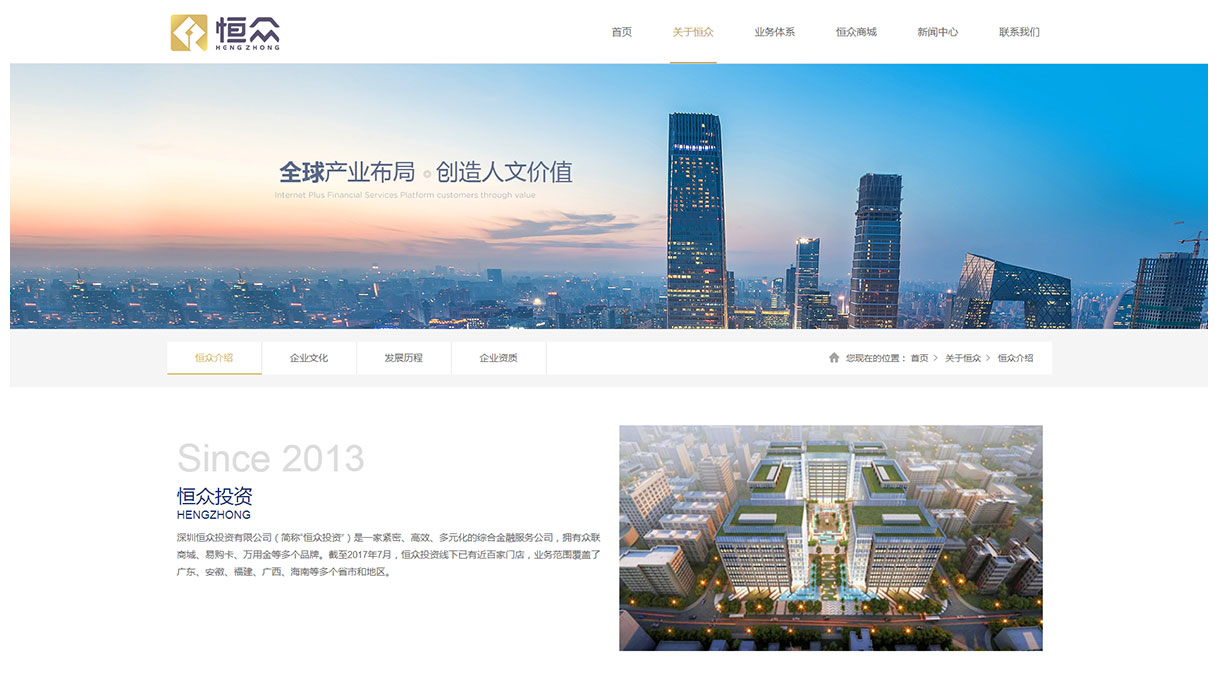Select the 企业资质 tab
Image resolution: width=1217 pixels, height=680 pixels.
[498, 358]
